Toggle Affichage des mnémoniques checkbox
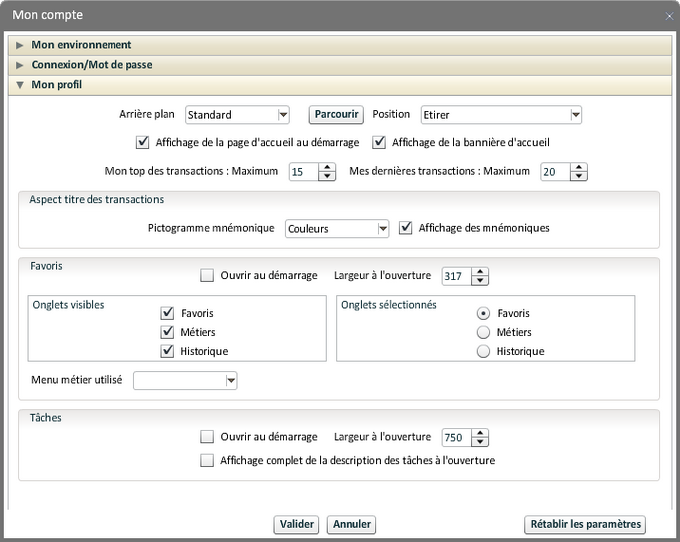680x542 pixels. click(x=406, y=228)
